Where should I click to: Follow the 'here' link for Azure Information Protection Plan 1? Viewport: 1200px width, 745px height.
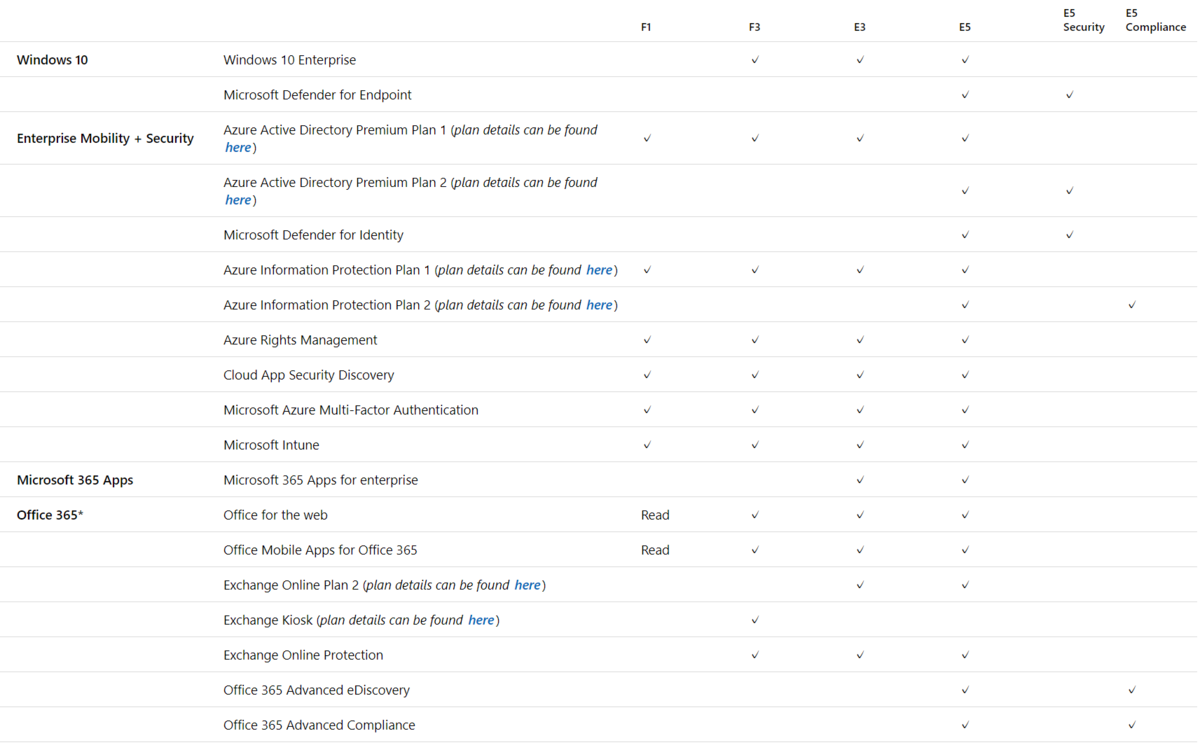(599, 270)
